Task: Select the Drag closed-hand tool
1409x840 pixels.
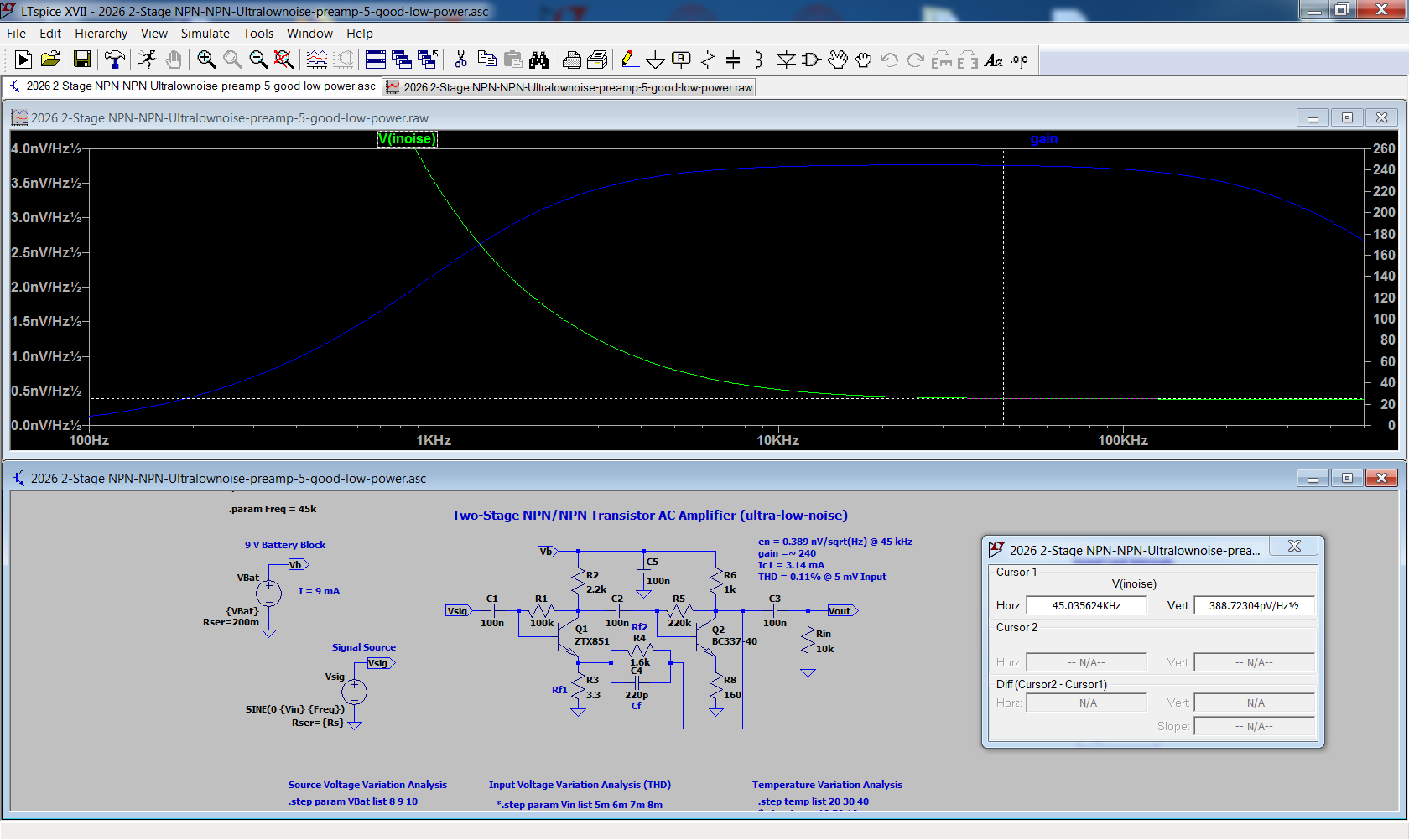Action: pyautogui.click(x=864, y=60)
